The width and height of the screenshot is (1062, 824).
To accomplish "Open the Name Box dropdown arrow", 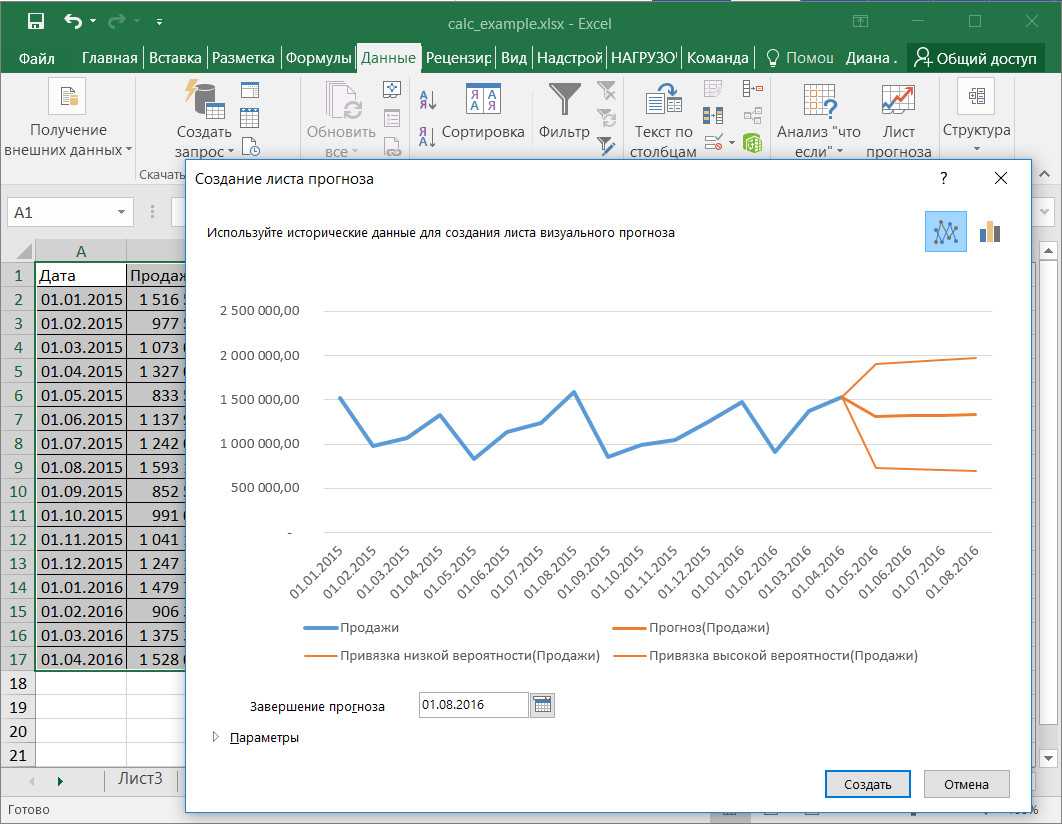I will click(121, 212).
